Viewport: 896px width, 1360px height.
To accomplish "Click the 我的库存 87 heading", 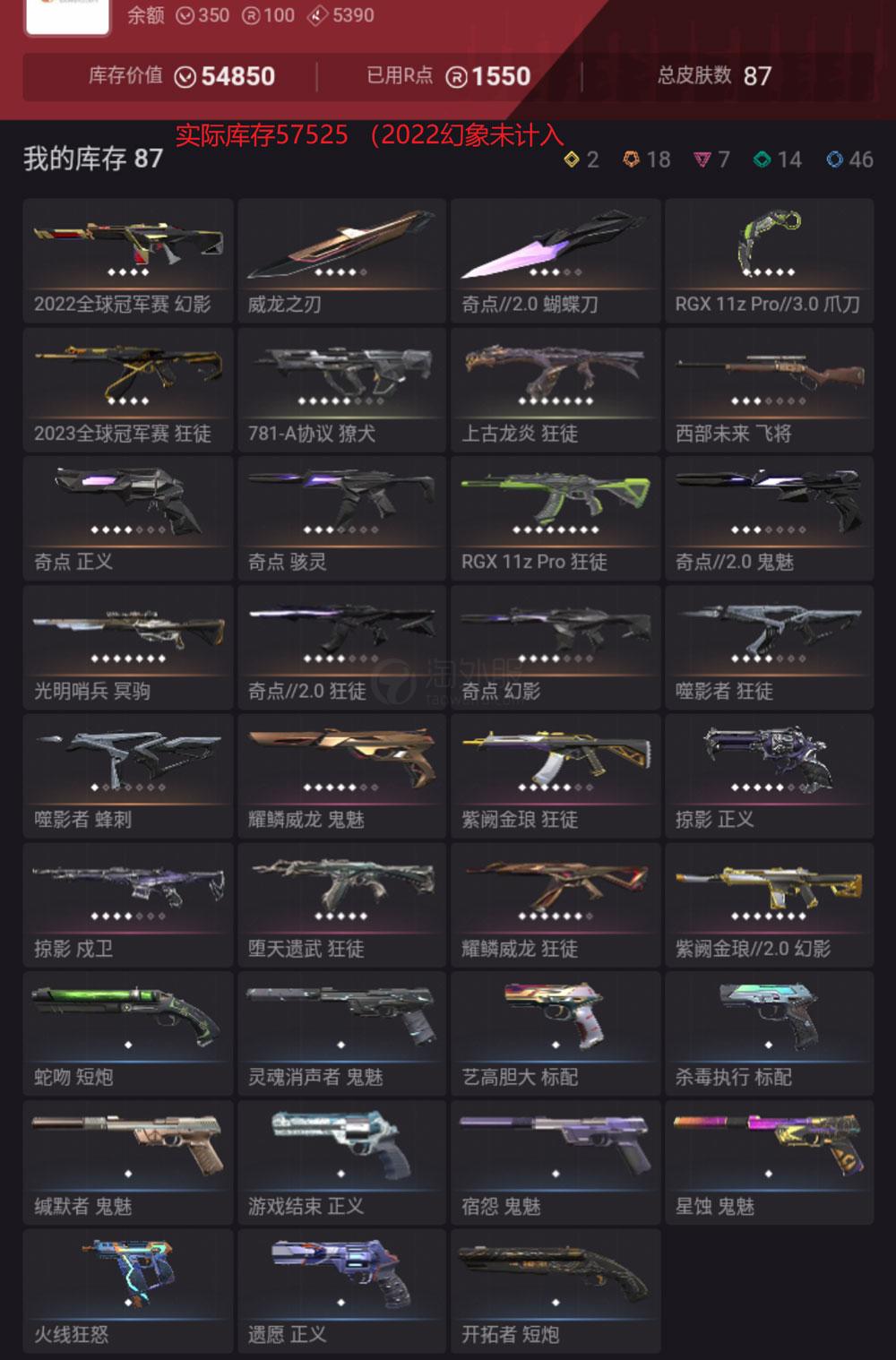I will [x=93, y=159].
